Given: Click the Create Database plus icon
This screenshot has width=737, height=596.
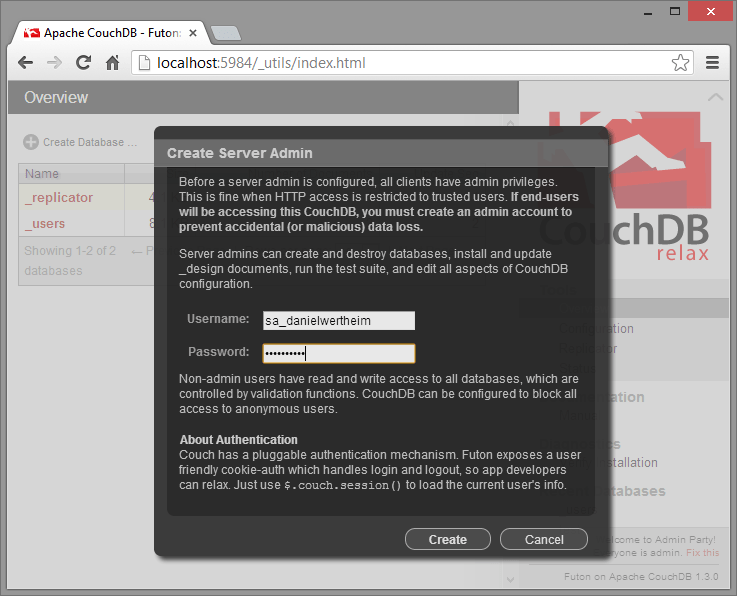Looking at the screenshot, I should point(31,142).
